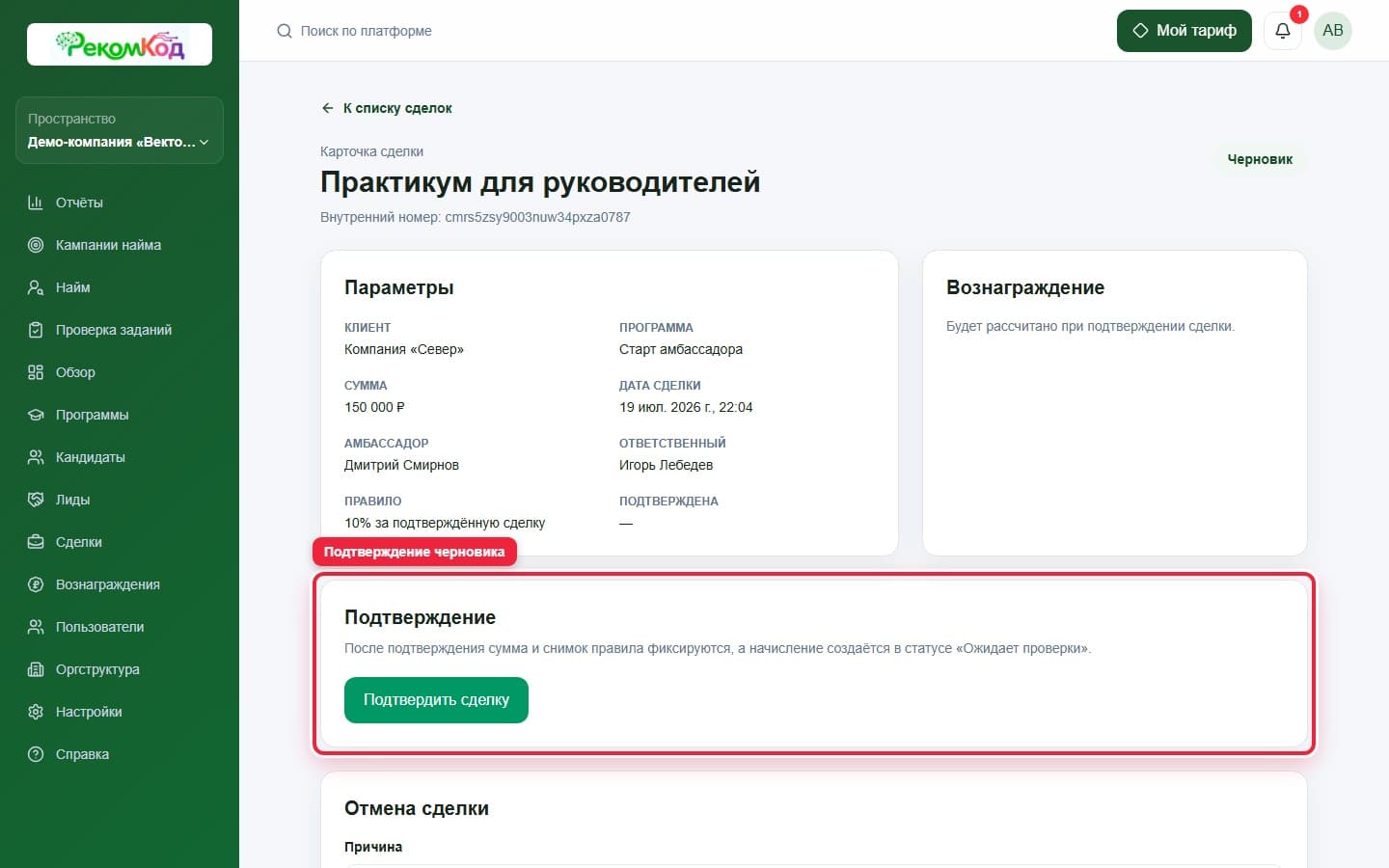
Task: Click the Справка question mark icon
Action: point(36,754)
